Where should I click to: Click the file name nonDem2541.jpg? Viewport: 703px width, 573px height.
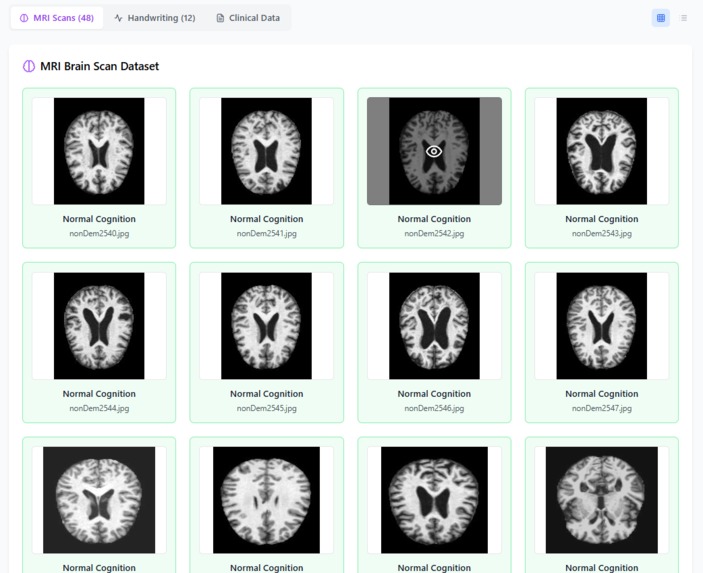point(267,234)
